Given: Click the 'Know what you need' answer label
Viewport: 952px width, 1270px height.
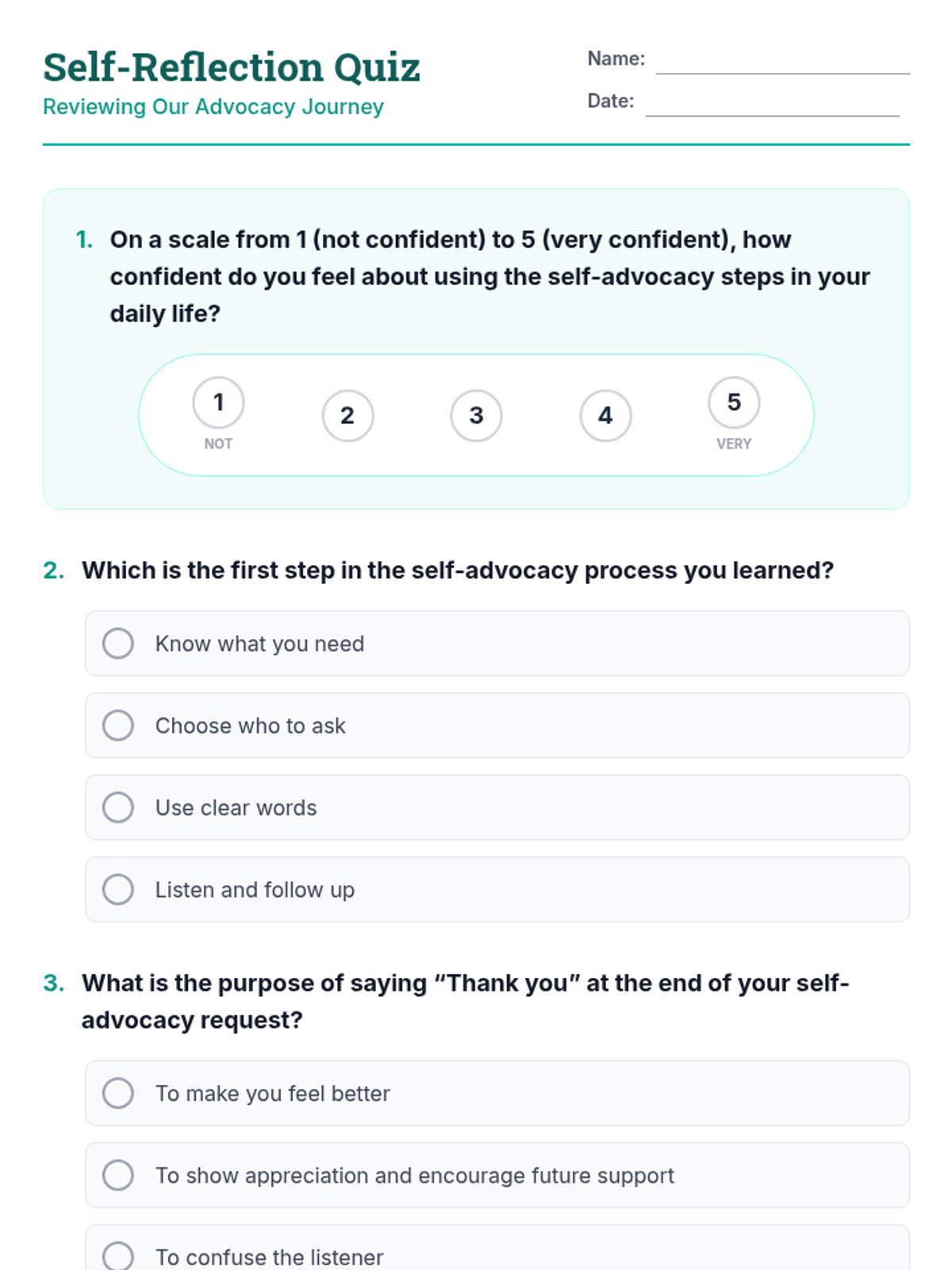Looking at the screenshot, I should [x=259, y=644].
